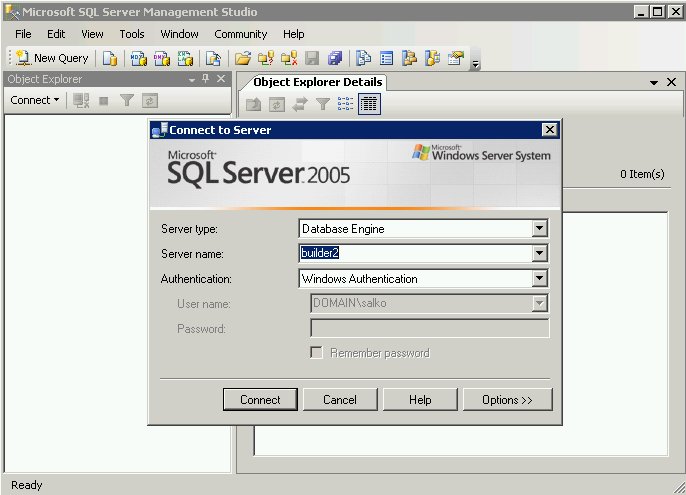The width and height of the screenshot is (686, 495).
Task: Click the Cancel button
Action: click(x=340, y=400)
